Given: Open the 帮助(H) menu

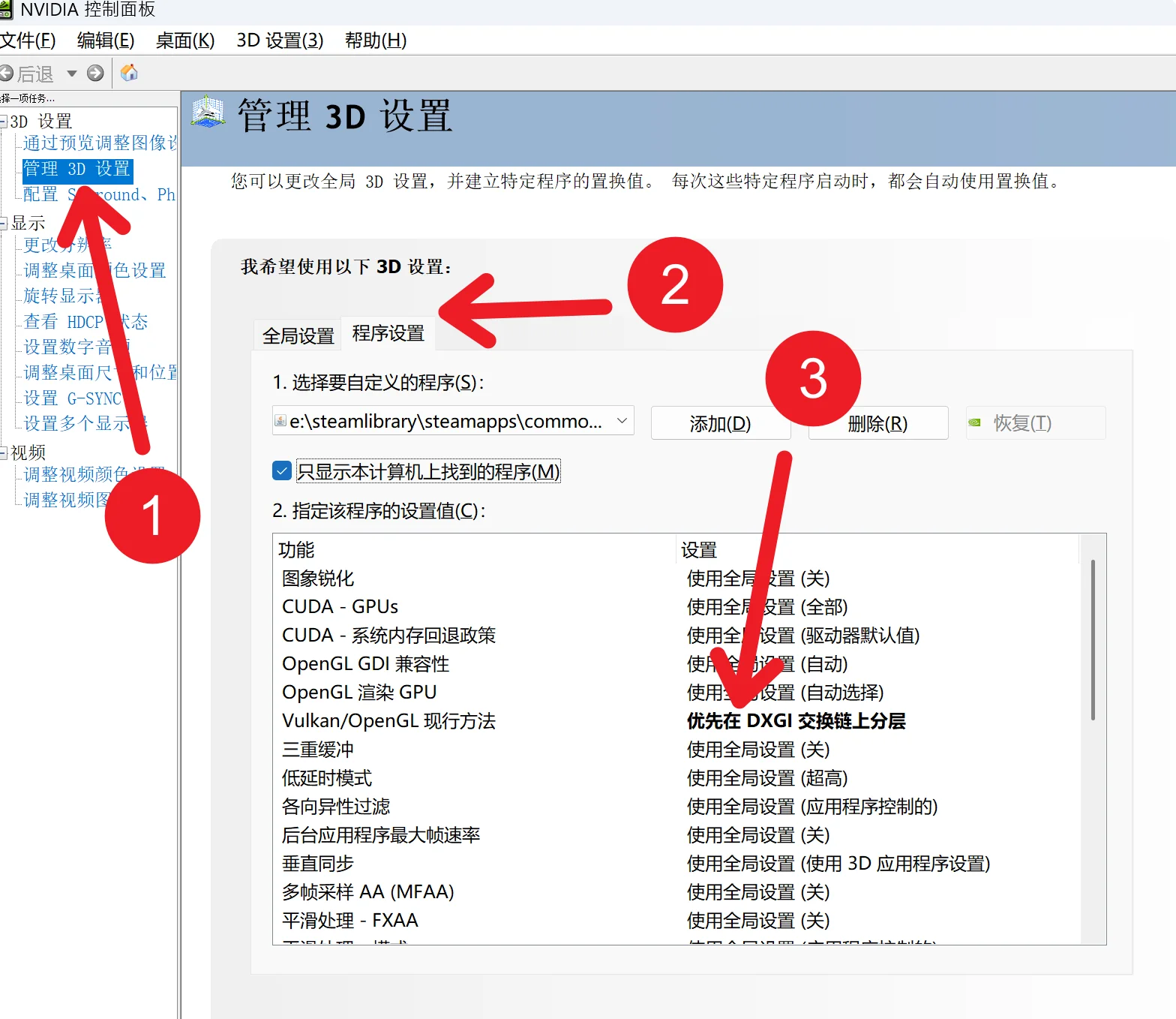Looking at the screenshot, I should click(x=376, y=41).
